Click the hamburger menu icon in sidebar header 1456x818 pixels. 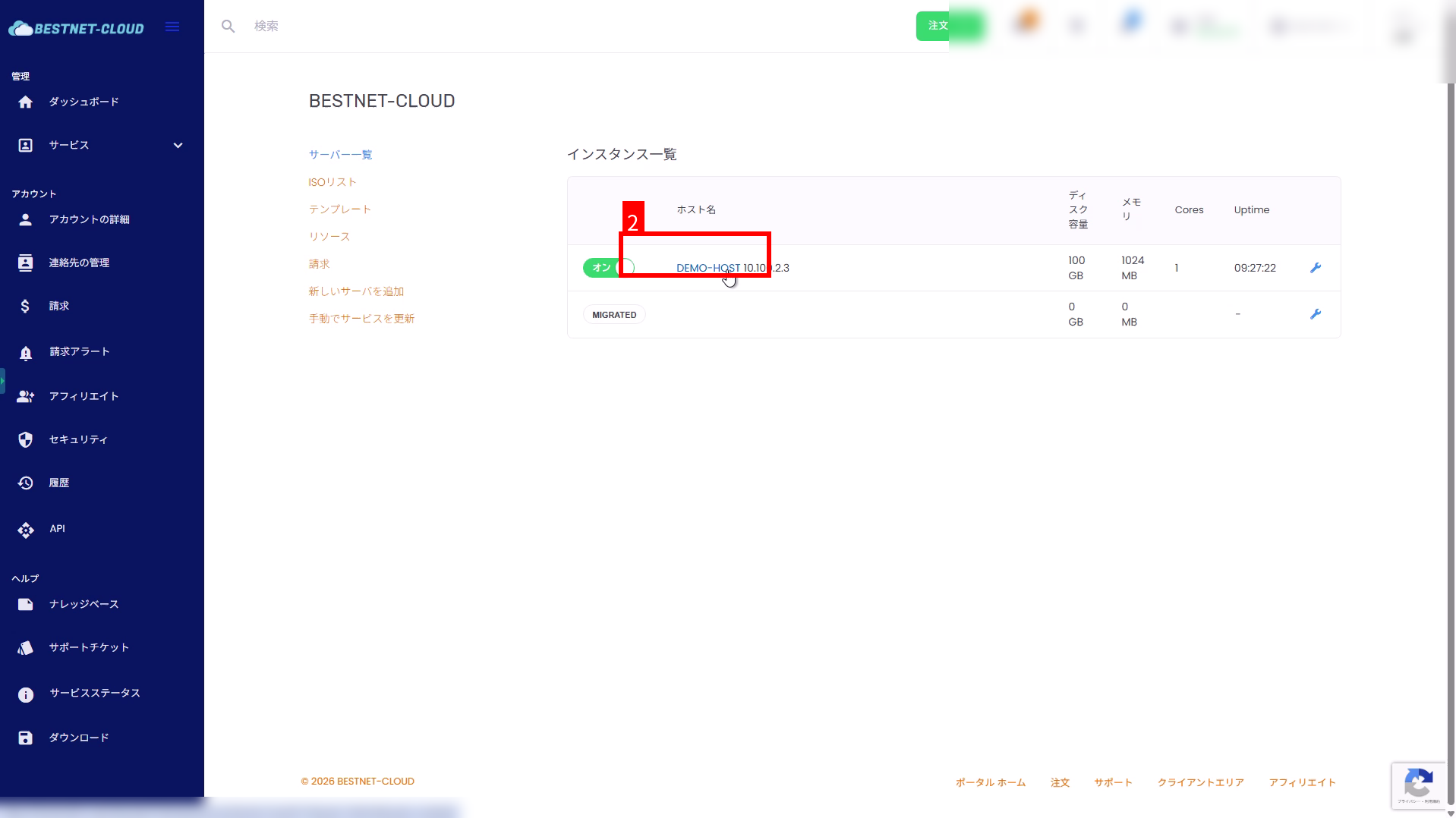pos(172,27)
